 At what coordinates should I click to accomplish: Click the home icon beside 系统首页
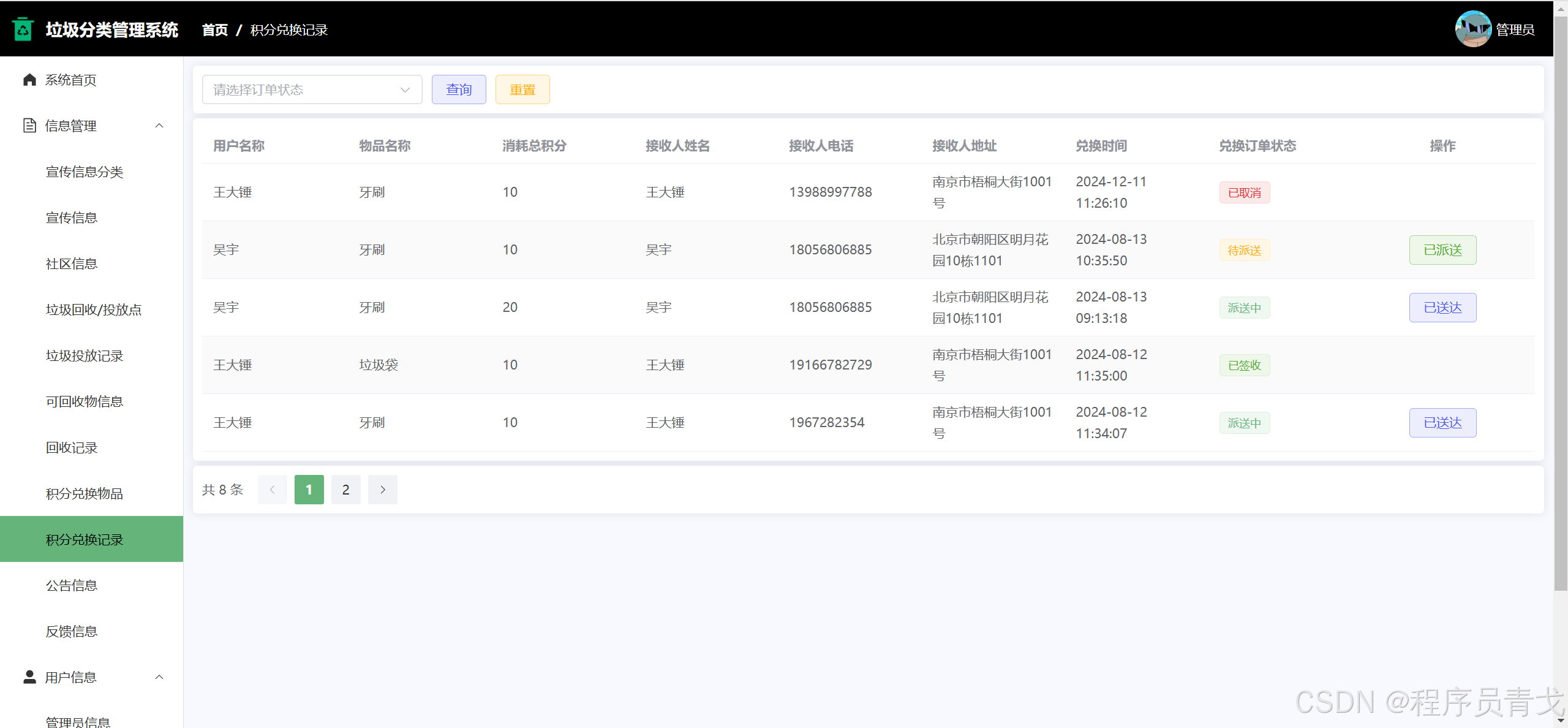coord(29,80)
